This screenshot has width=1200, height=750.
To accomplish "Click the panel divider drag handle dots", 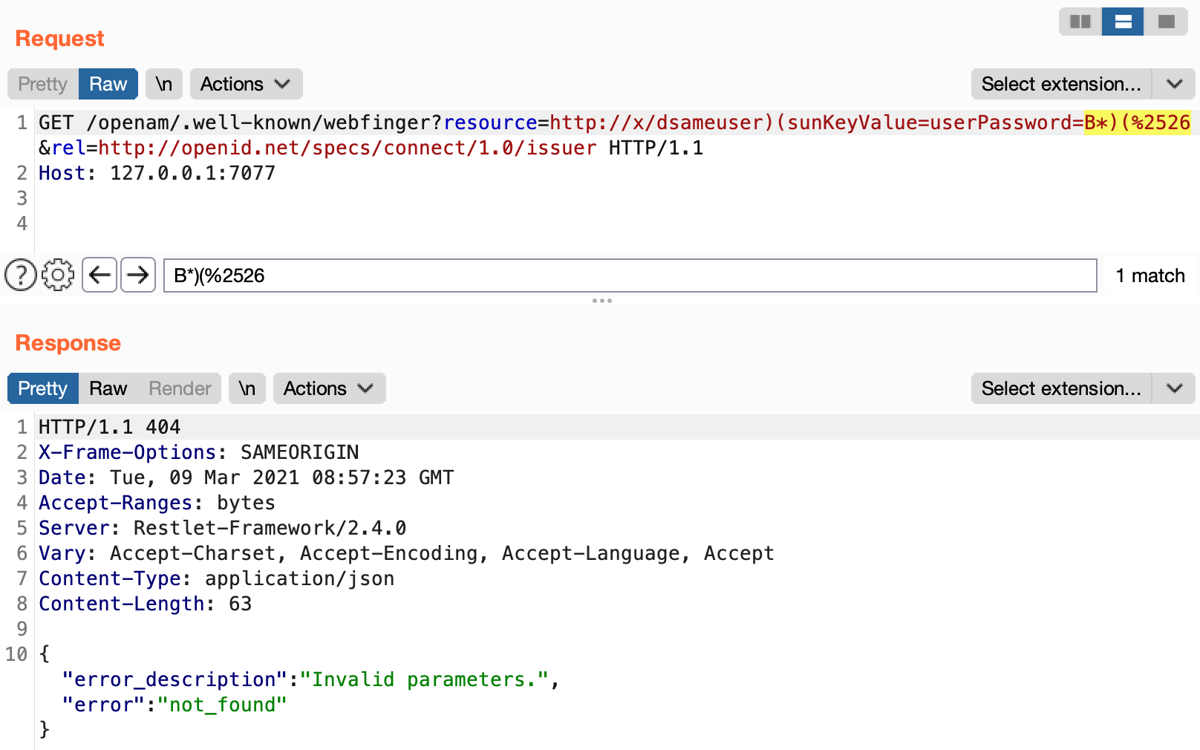I will [x=602, y=300].
